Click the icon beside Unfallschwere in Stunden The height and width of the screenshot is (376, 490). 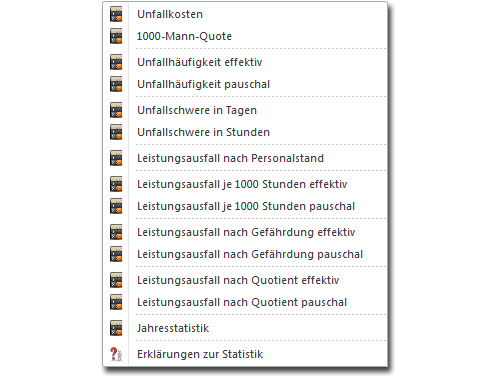pos(116,132)
